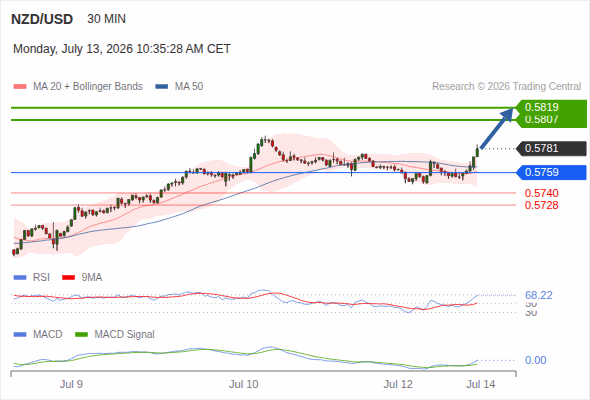Click the blue MACD legend swatch
This screenshot has width=590, height=400.
point(20,335)
